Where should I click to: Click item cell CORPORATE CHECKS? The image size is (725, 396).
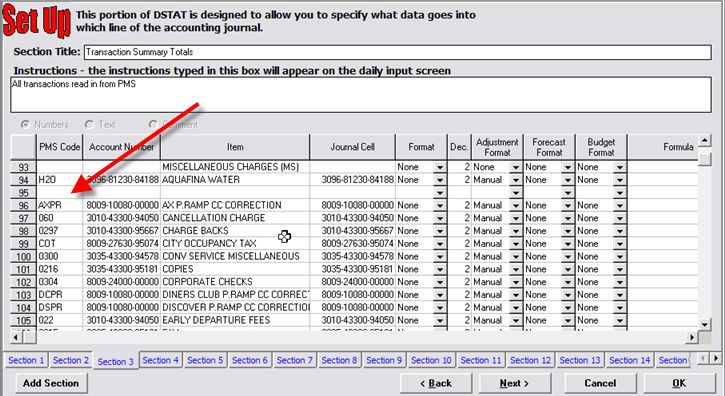tap(235, 282)
